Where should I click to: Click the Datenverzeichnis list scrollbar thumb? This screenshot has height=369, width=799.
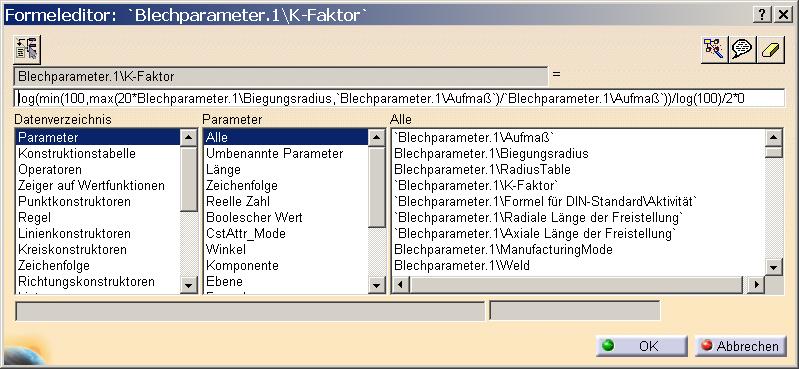(189, 179)
